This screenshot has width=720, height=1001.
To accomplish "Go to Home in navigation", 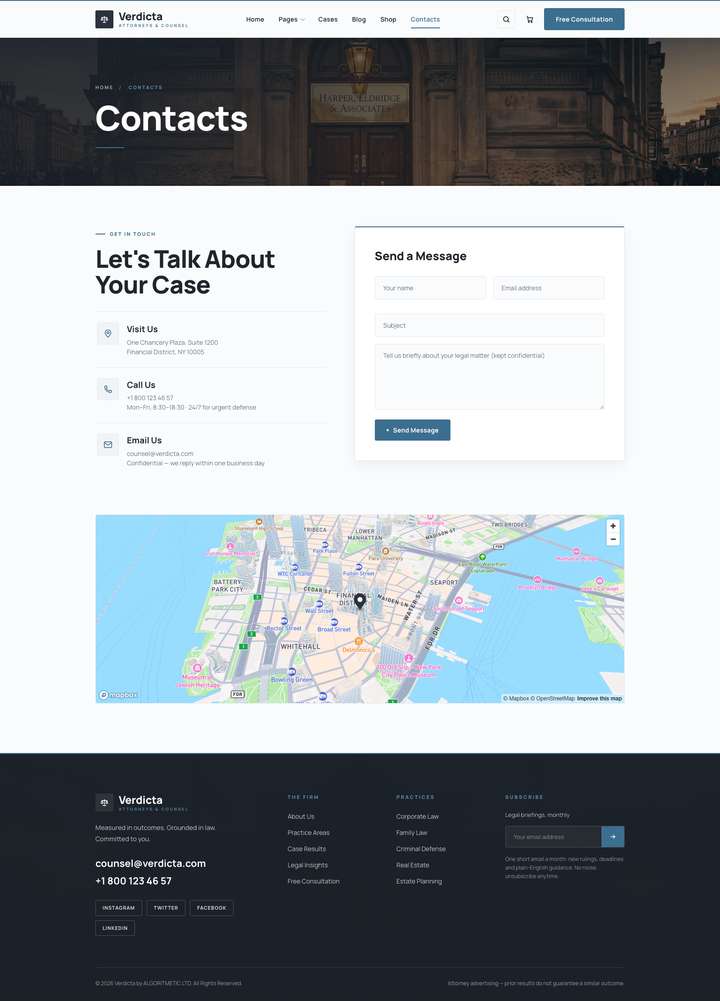I will tap(255, 19).
